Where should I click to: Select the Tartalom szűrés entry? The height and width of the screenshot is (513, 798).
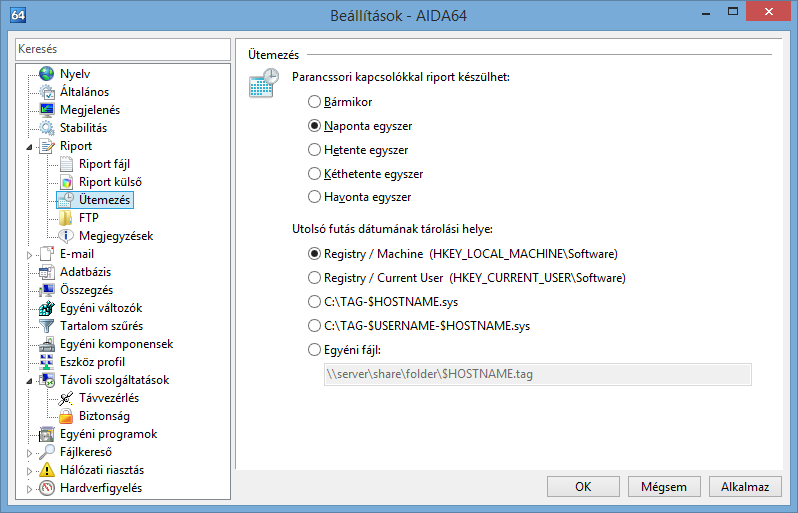pyautogui.click(x=101, y=326)
